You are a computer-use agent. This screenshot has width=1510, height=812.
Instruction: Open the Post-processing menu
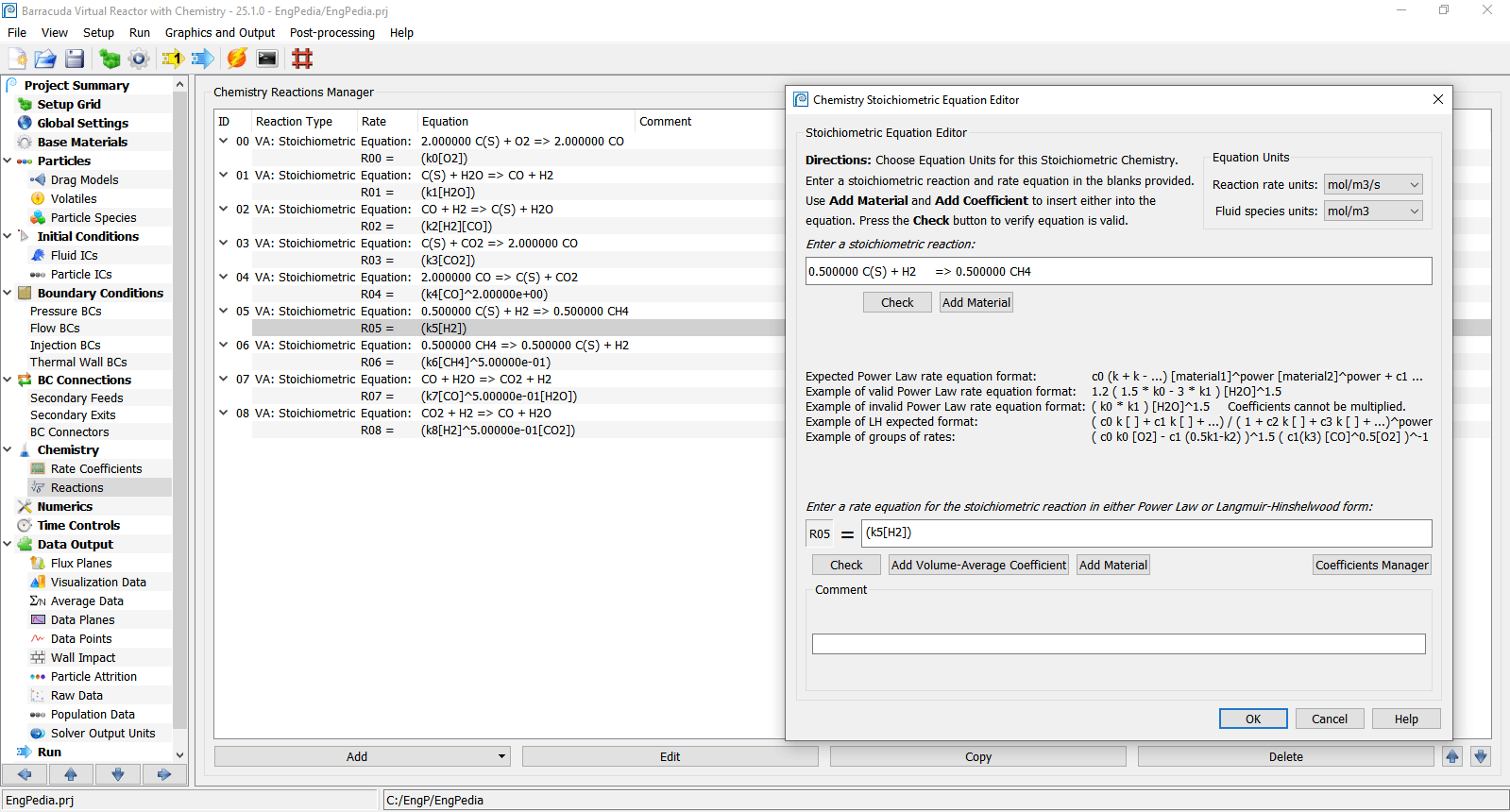(x=331, y=32)
